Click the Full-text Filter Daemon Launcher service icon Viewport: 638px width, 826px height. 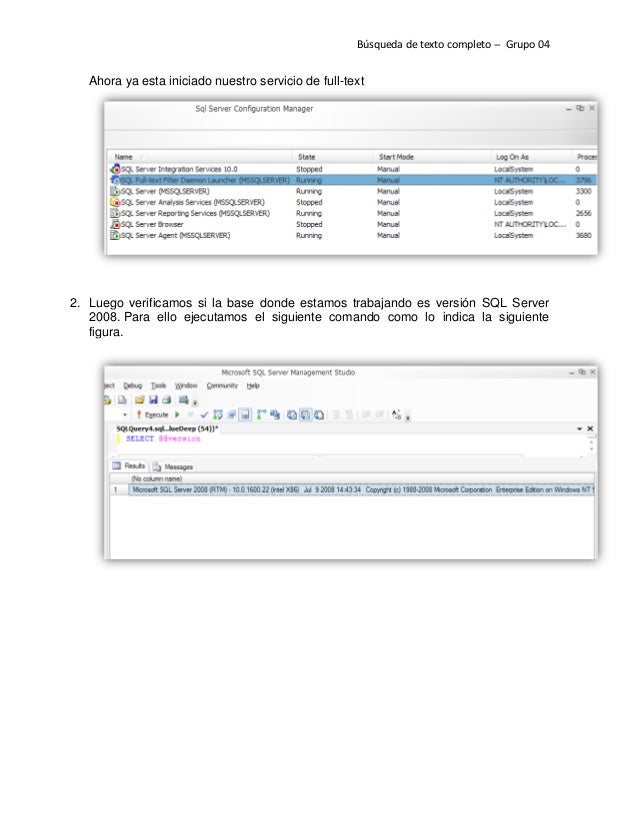(115, 180)
